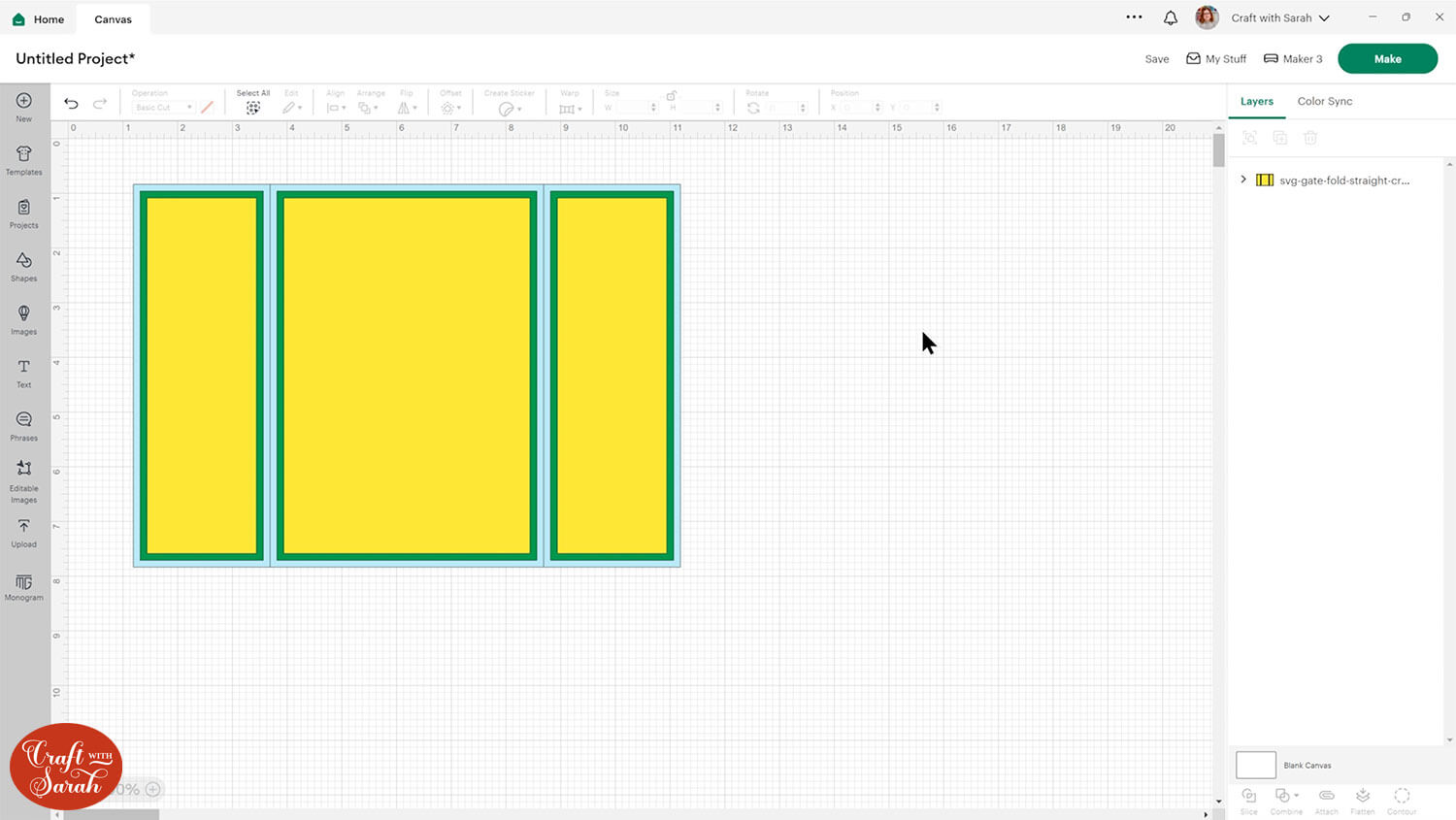
Task: Click the Select All icon
Action: [x=253, y=108]
